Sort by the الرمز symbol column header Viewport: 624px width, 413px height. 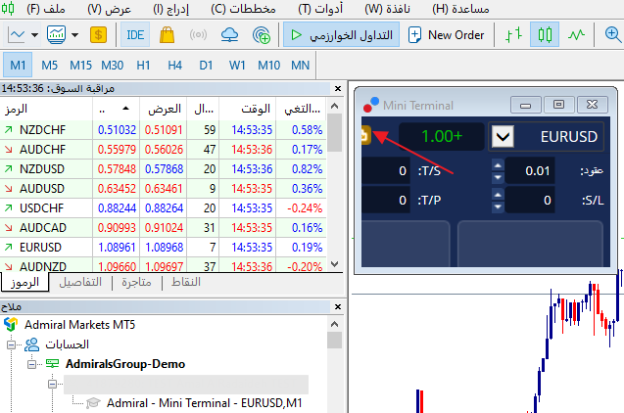46,109
